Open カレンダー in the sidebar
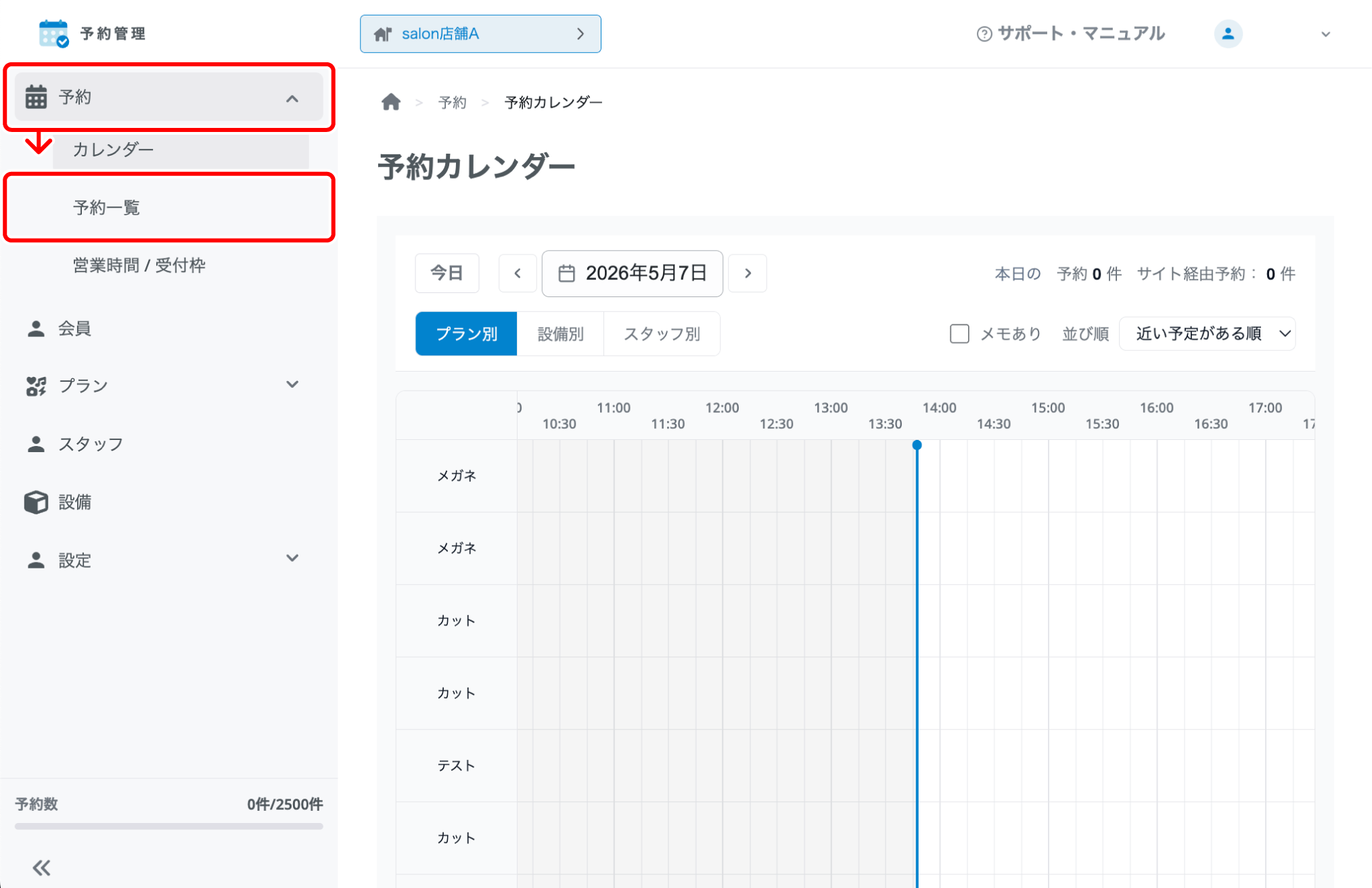1372x888 pixels. coord(181,150)
